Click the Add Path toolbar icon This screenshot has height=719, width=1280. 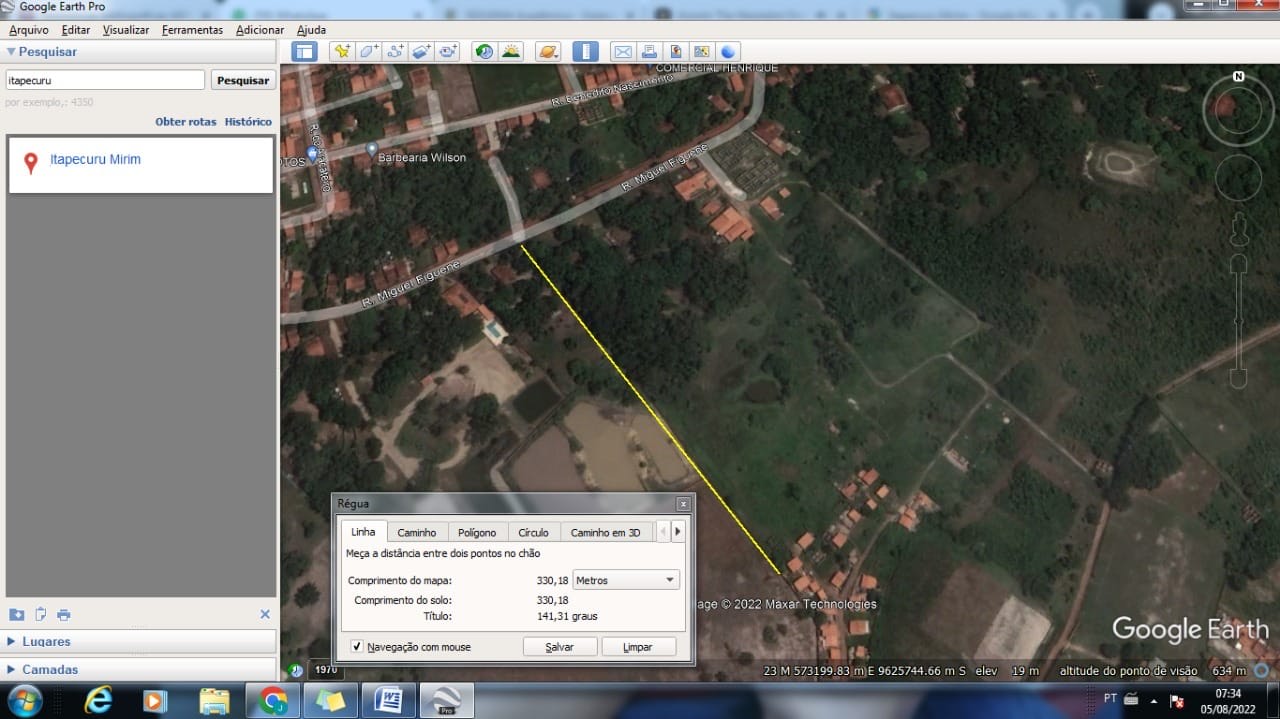pyautogui.click(x=395, y=52)
